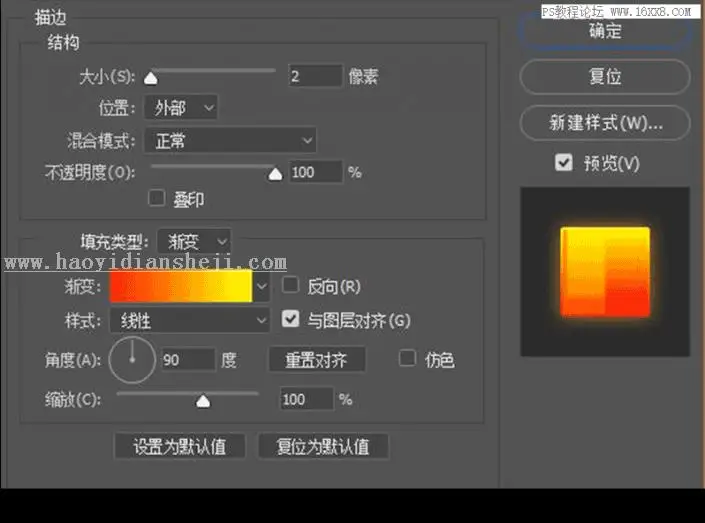The image size is (705, 523).
Task: Click the 不透明度 percentage field
Action: click(315, 172)
